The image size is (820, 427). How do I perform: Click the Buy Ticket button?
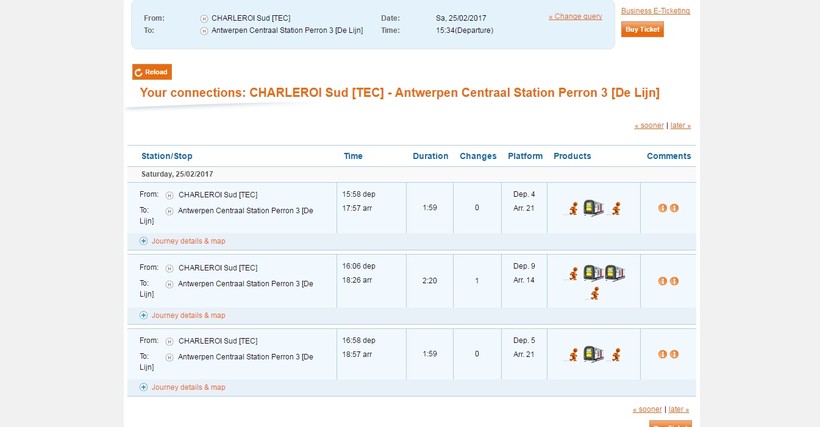click(642, 30)
